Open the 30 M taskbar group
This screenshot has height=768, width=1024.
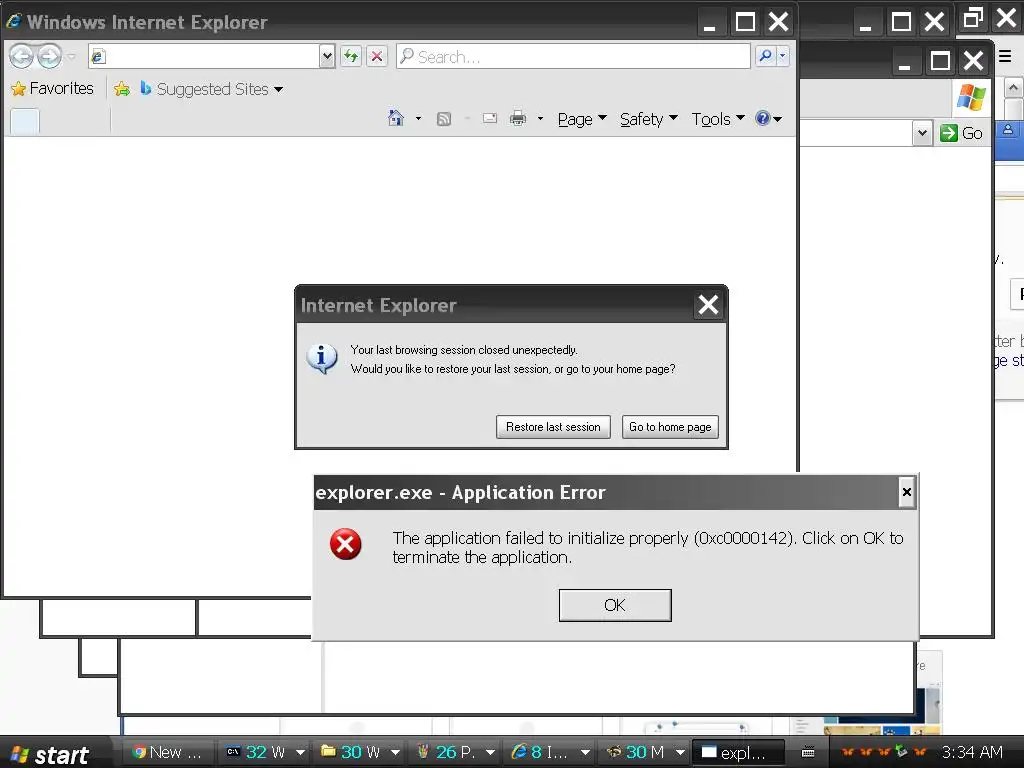(x=645, y=752)
